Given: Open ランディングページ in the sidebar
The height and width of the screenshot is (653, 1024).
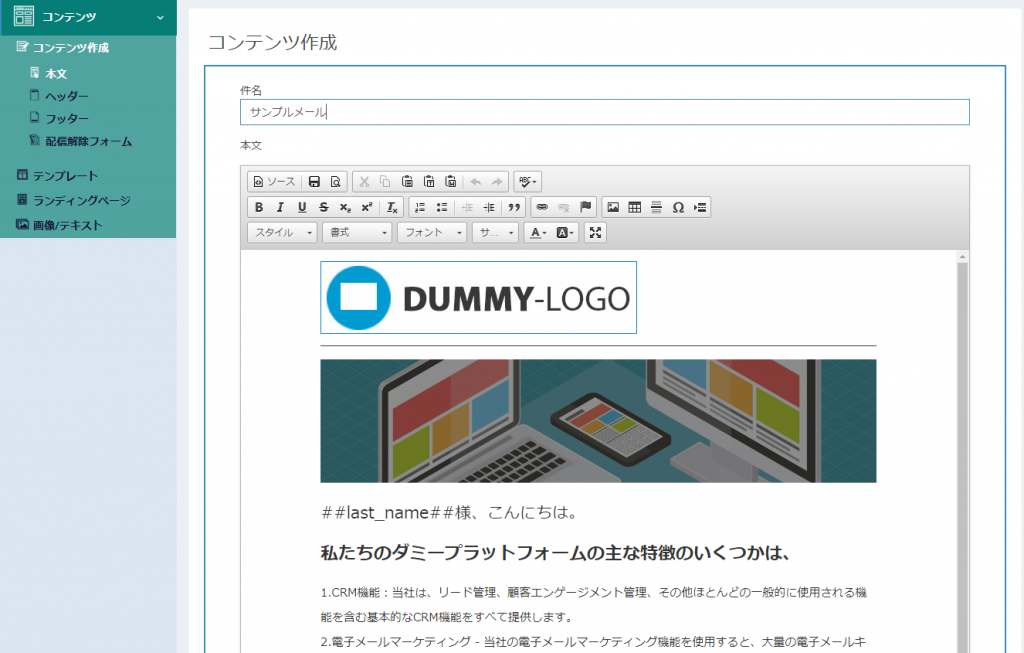Looking at the screenshot, I should (81, 200).
